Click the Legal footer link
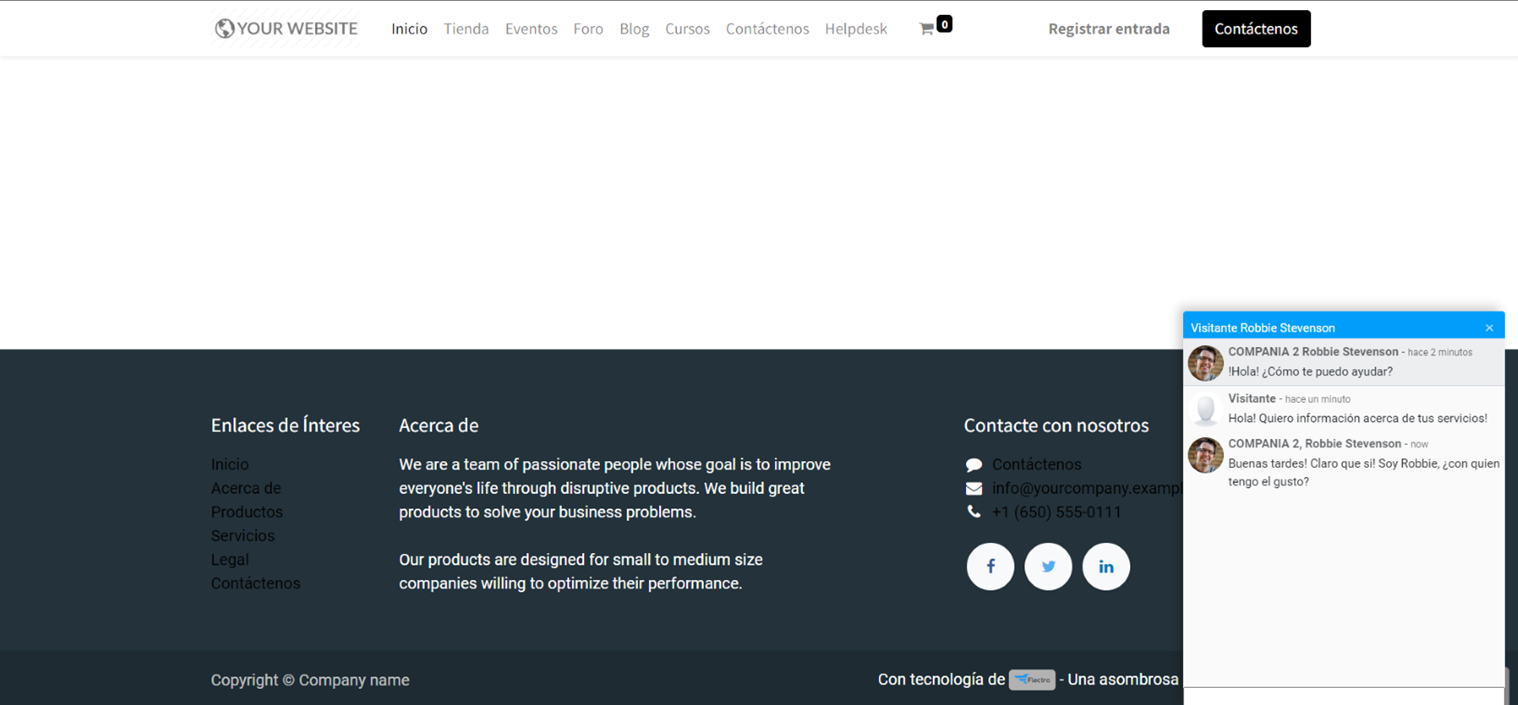This screenshot has height=705, width=1518. click(230, 560)
